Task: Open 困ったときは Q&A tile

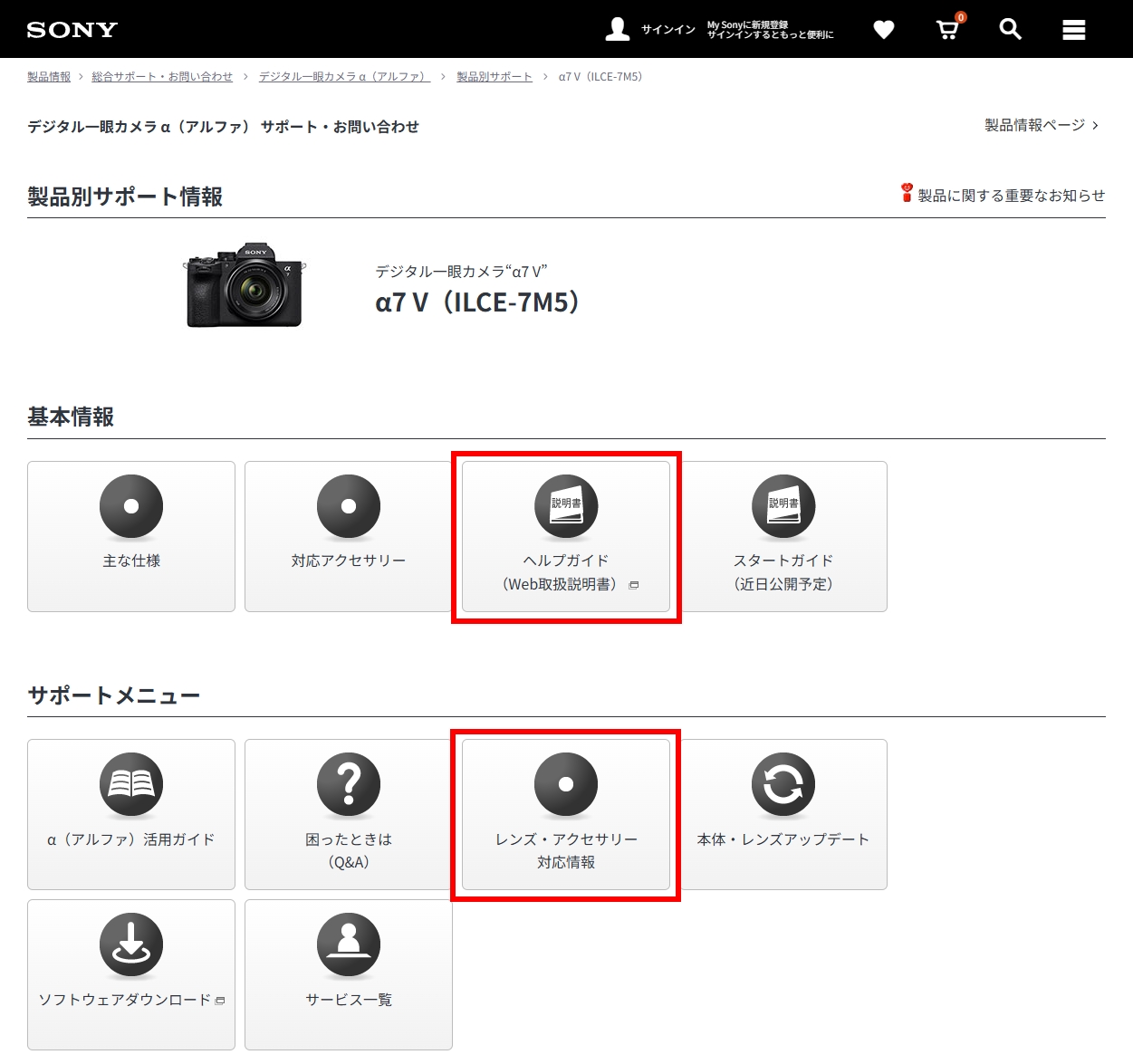Action: click(349, 814)
